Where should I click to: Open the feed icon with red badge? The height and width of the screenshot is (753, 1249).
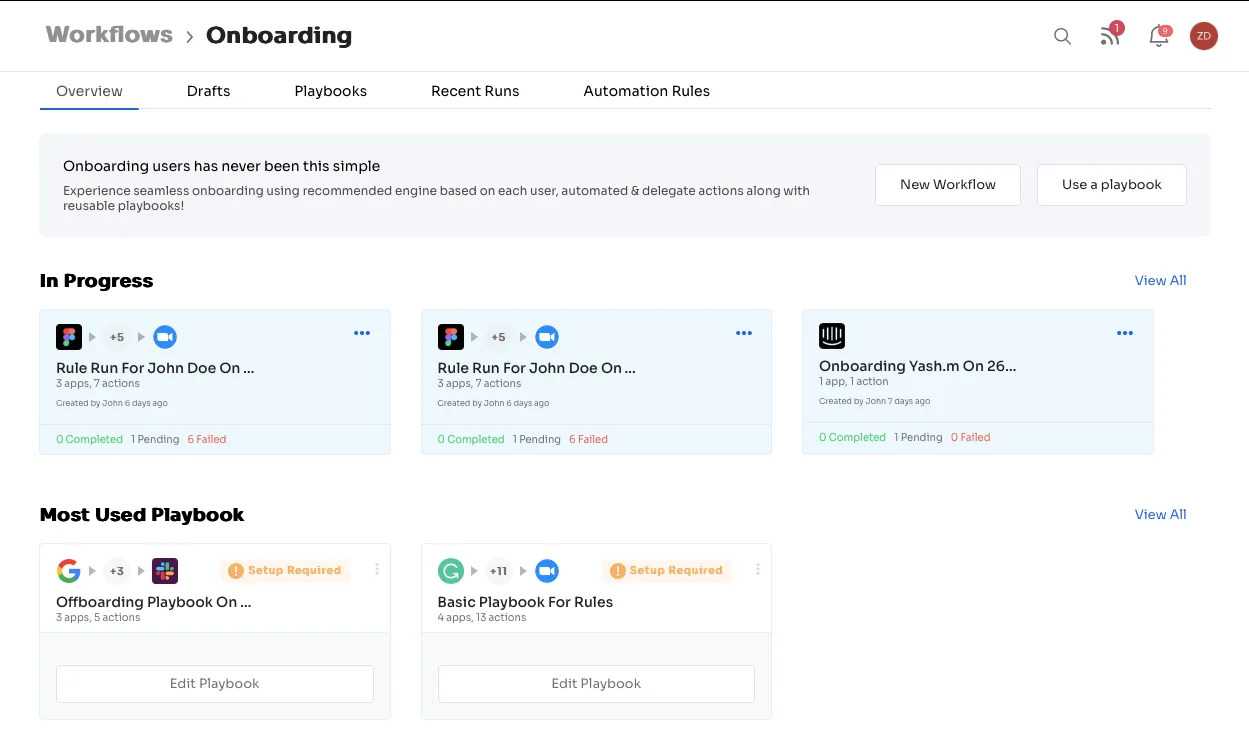1110,36
